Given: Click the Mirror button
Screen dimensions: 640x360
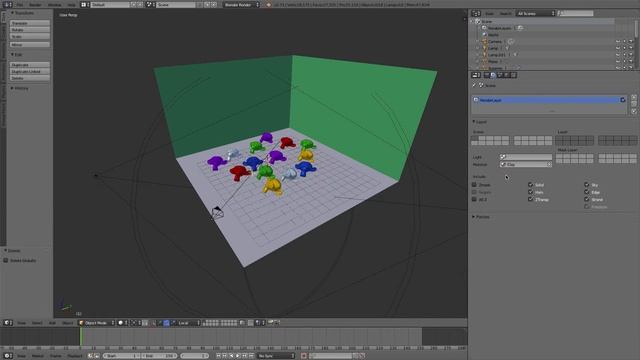Looking at the screenshot, I should [30, 44].
